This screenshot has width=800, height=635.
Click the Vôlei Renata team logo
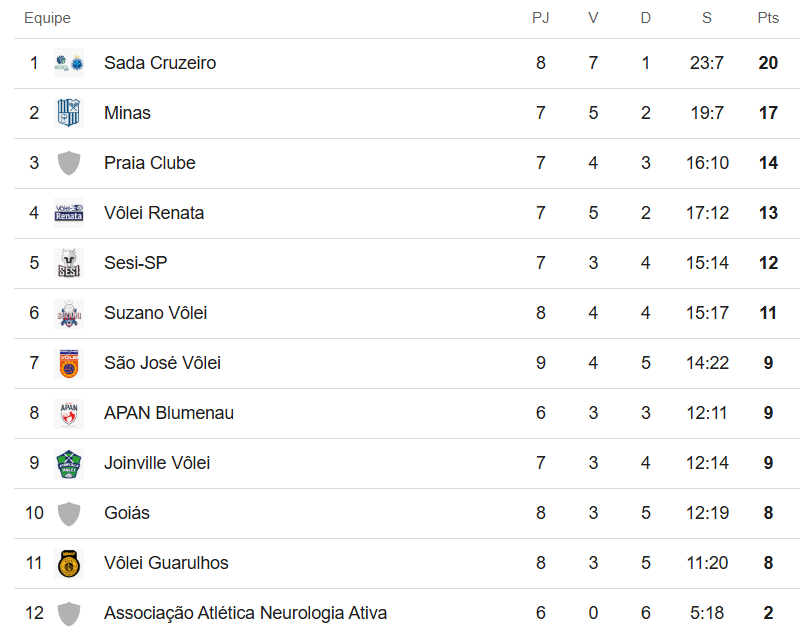(69, 213)
